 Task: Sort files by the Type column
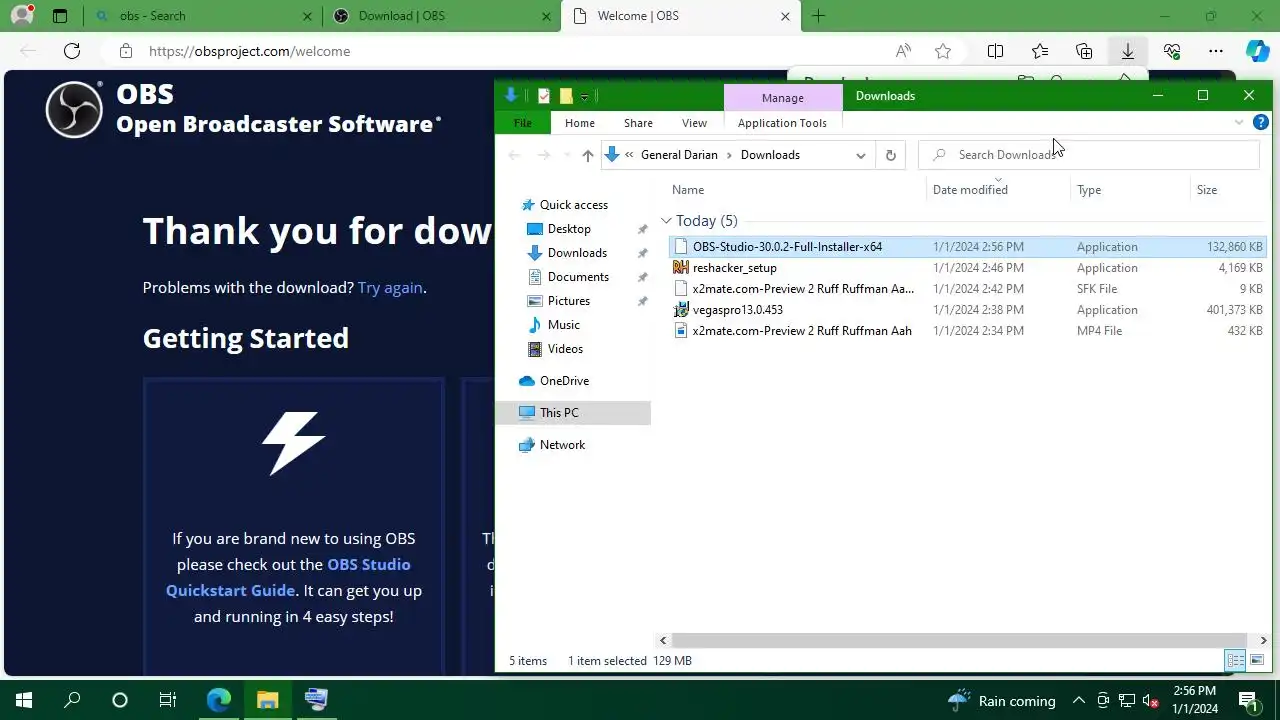[1089, 190]
